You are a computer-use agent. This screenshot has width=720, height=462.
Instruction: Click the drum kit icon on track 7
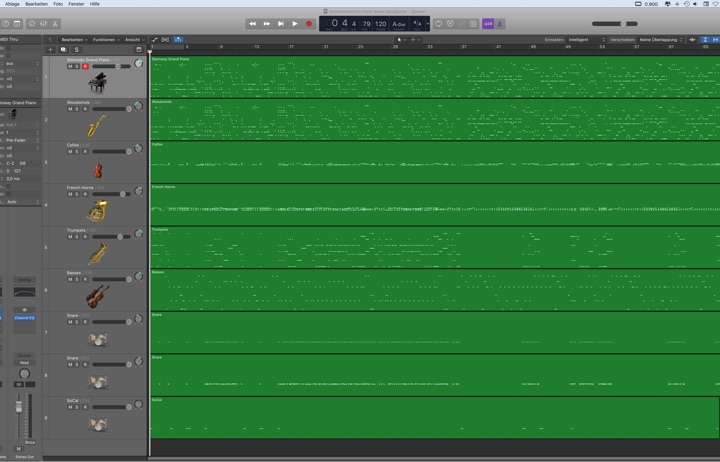97,339
